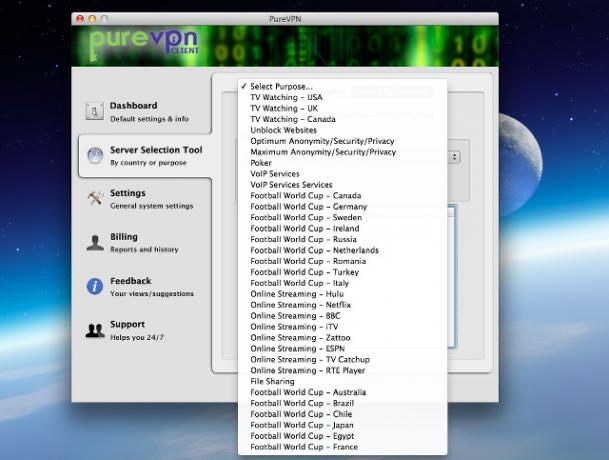Screen dimensions: 609x460
Task: Choose Online Streaming - Hulu
Action: (343, 294)
